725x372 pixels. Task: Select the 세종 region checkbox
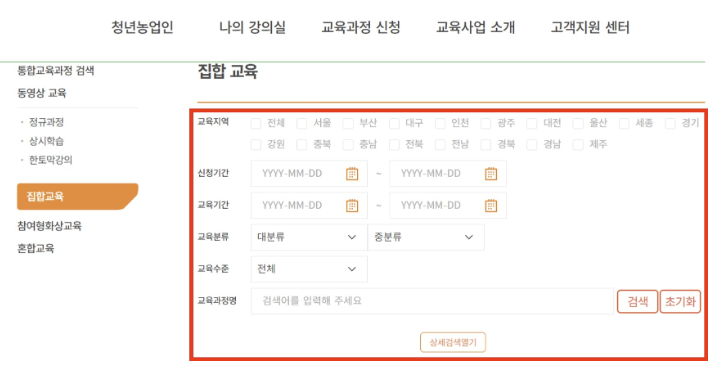tap(624, 123)
